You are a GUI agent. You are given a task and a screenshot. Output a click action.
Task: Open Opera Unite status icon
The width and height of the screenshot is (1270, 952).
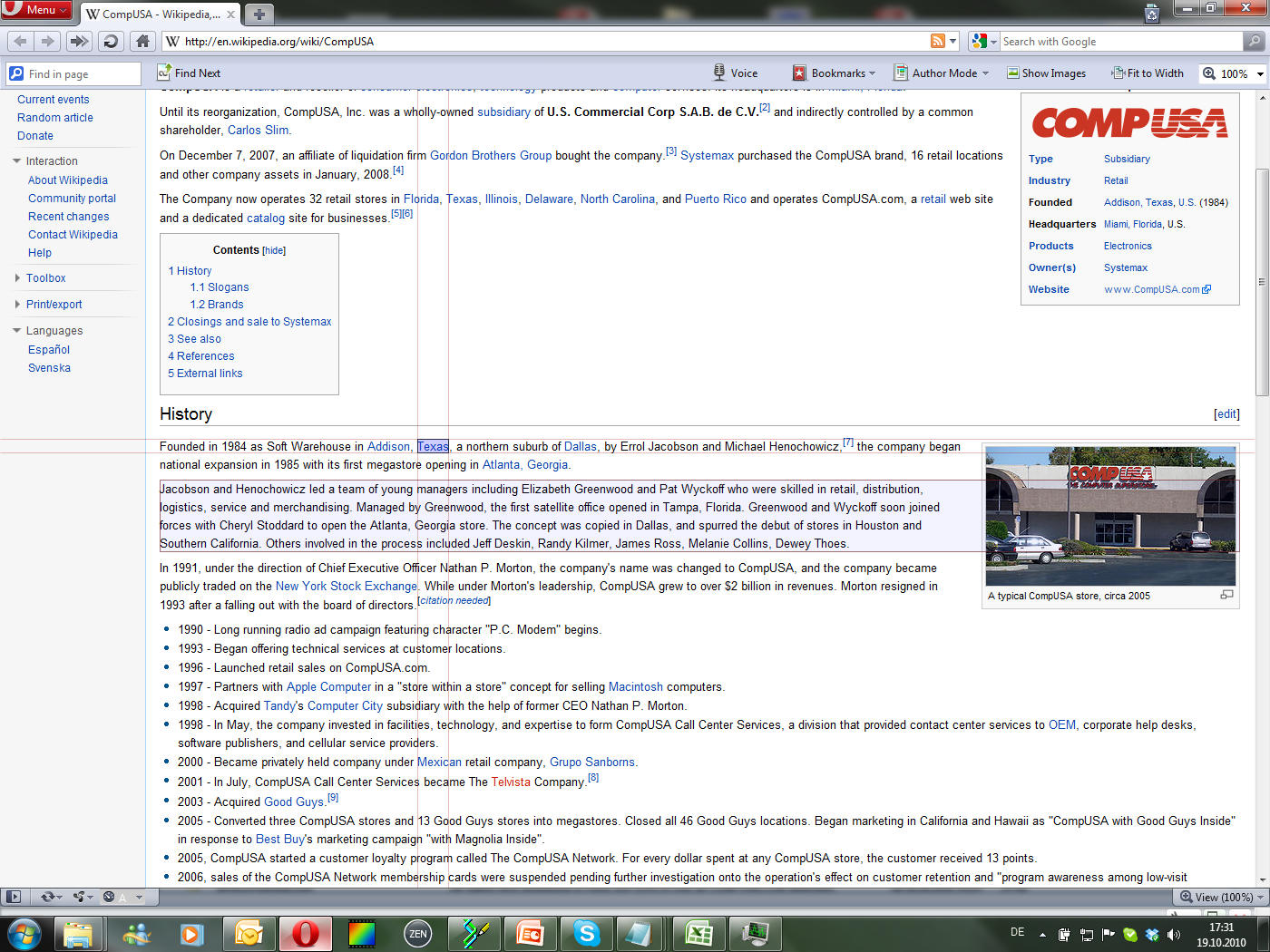pyautogui.click(x=83, y=897)
